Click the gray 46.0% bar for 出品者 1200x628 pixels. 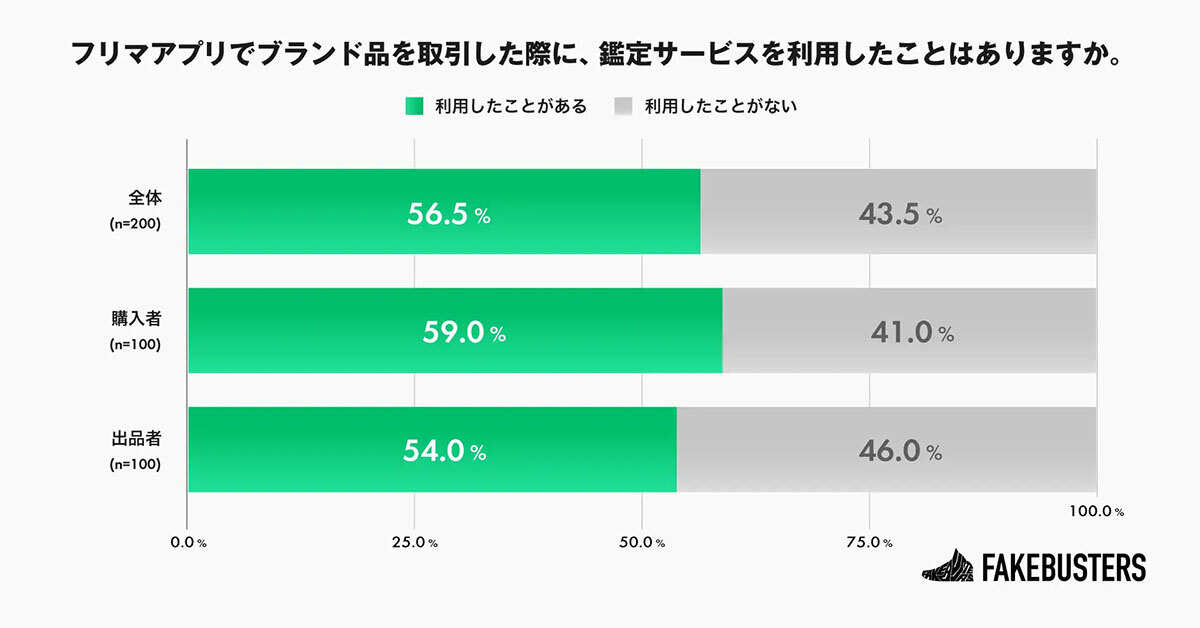(887, 450)
